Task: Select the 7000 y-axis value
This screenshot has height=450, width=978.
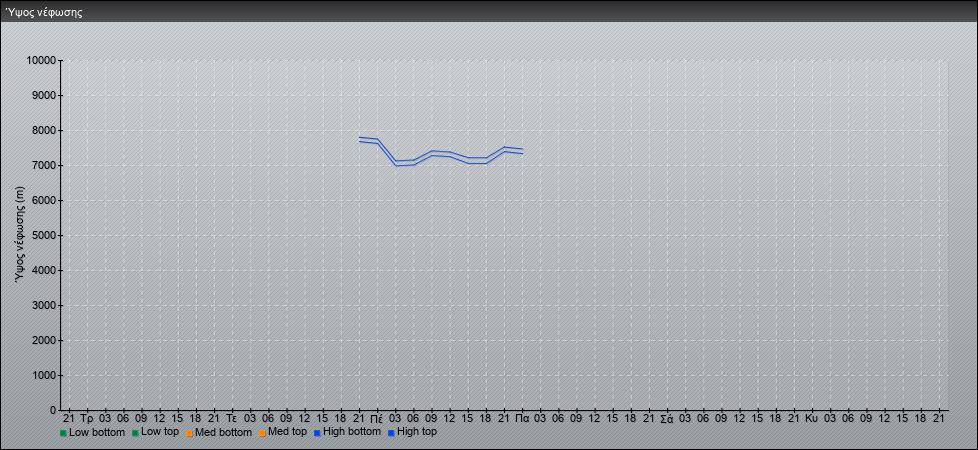Action: pos(44,165)
